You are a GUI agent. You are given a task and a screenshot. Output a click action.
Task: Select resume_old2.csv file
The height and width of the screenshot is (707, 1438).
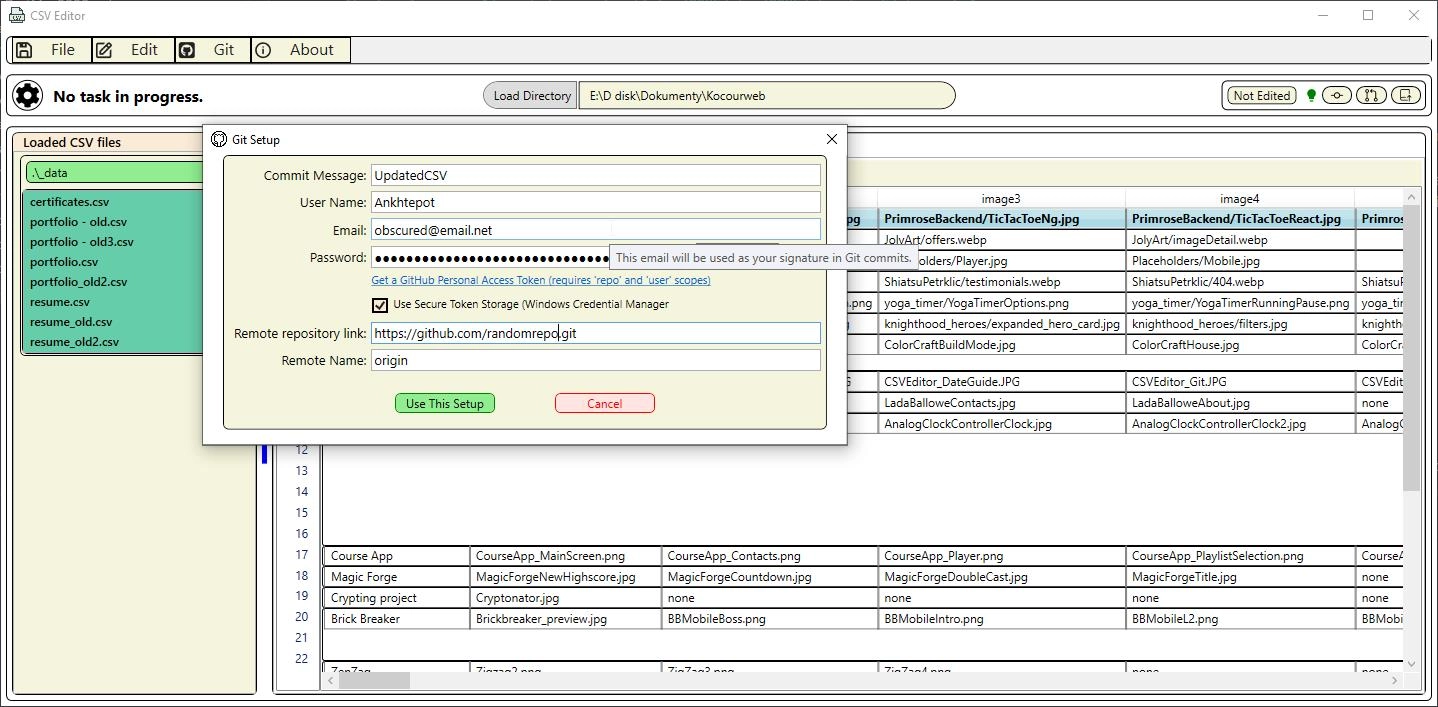click(74, 342)
